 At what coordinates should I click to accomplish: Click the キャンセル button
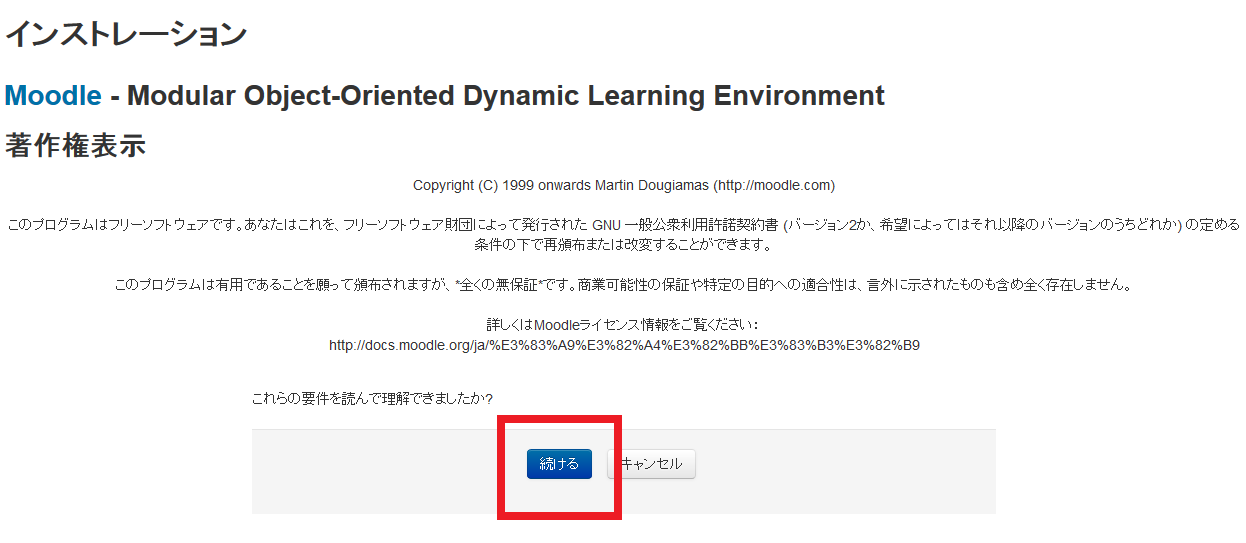pos(651,464)
